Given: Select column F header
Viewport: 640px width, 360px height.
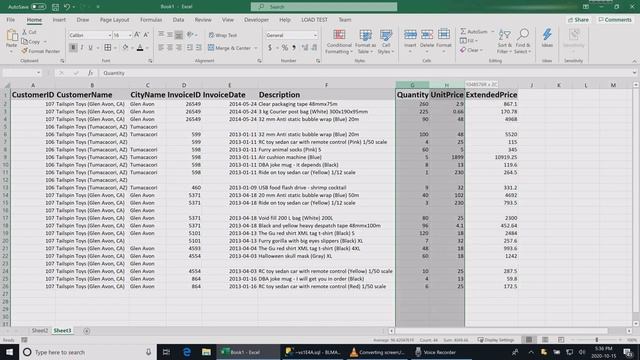Looking at the screenshot, I should tap(326, 85).
